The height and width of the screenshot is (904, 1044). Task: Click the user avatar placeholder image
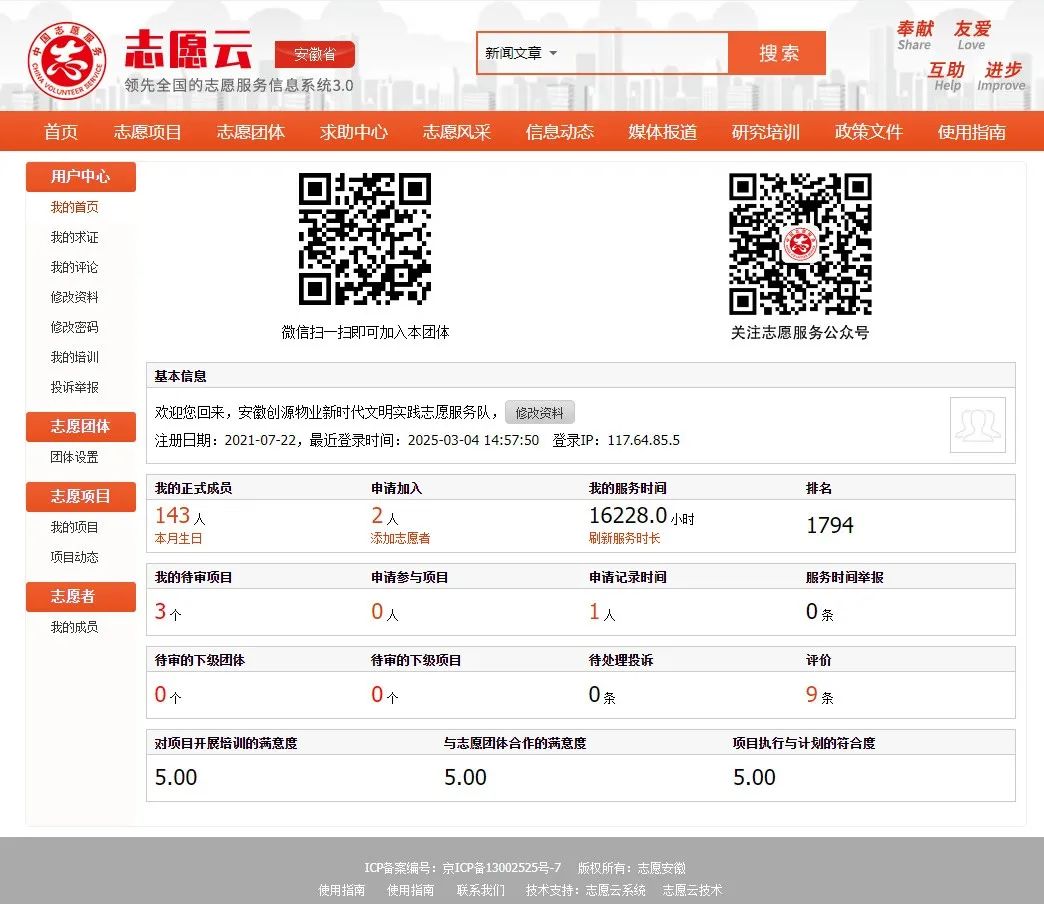(x=977, y=425)
